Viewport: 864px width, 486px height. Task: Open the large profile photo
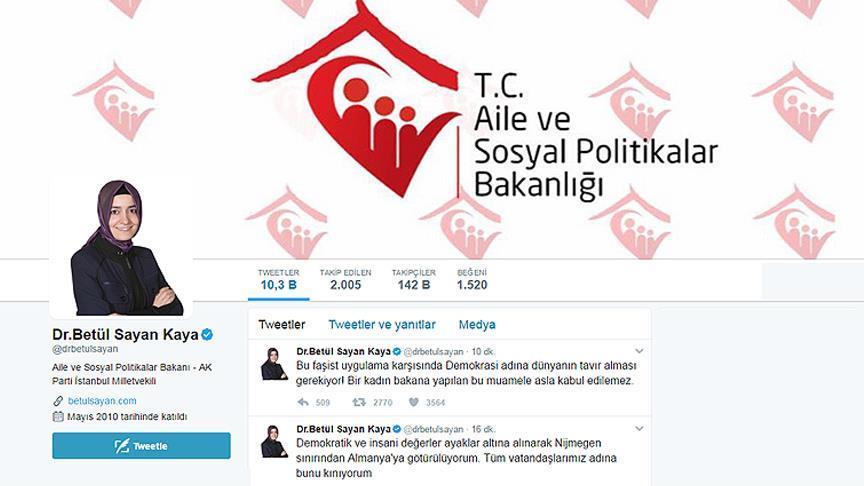point(121,247)
